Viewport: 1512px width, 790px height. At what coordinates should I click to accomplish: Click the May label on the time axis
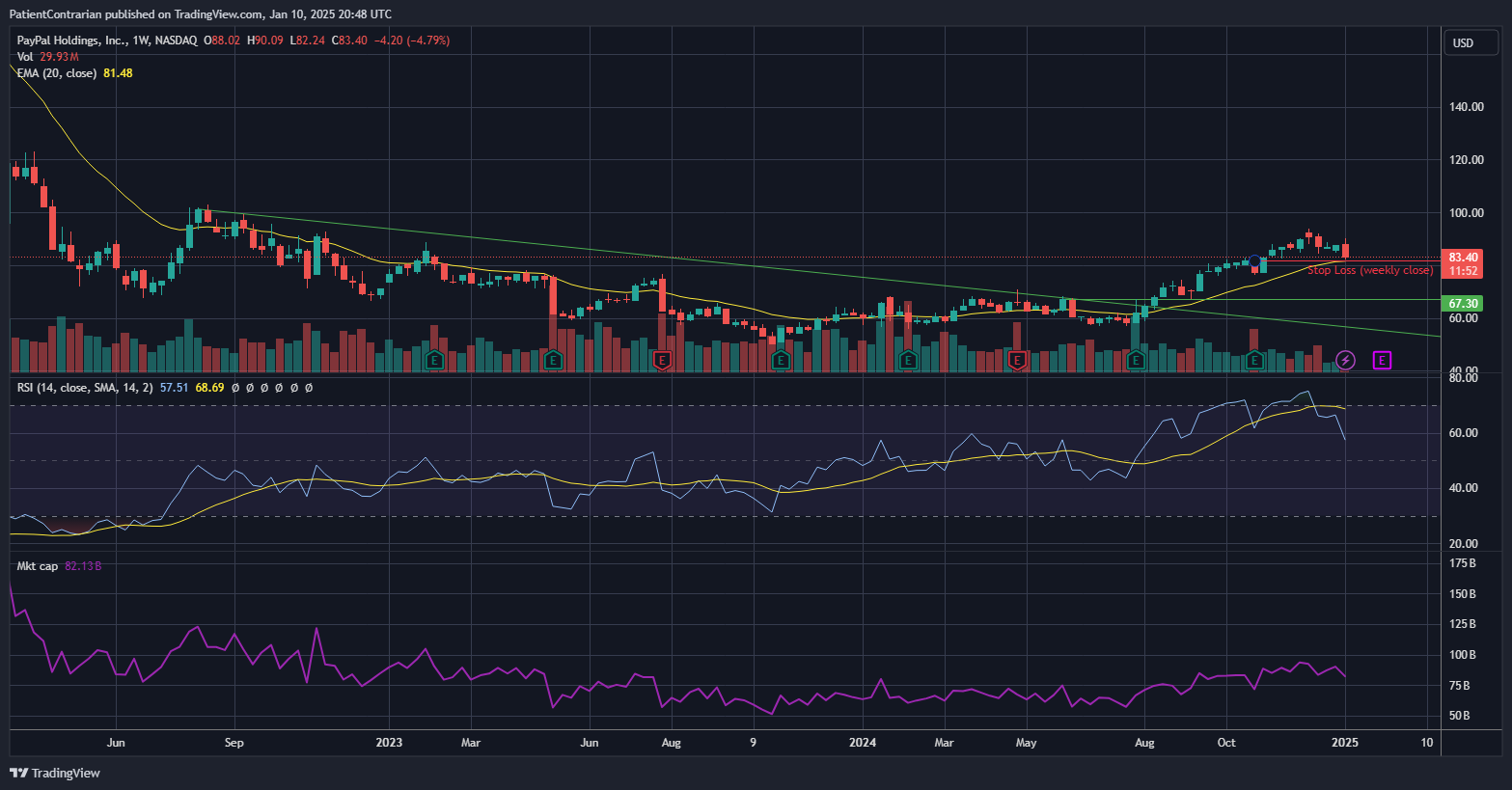click(1027, 743)
